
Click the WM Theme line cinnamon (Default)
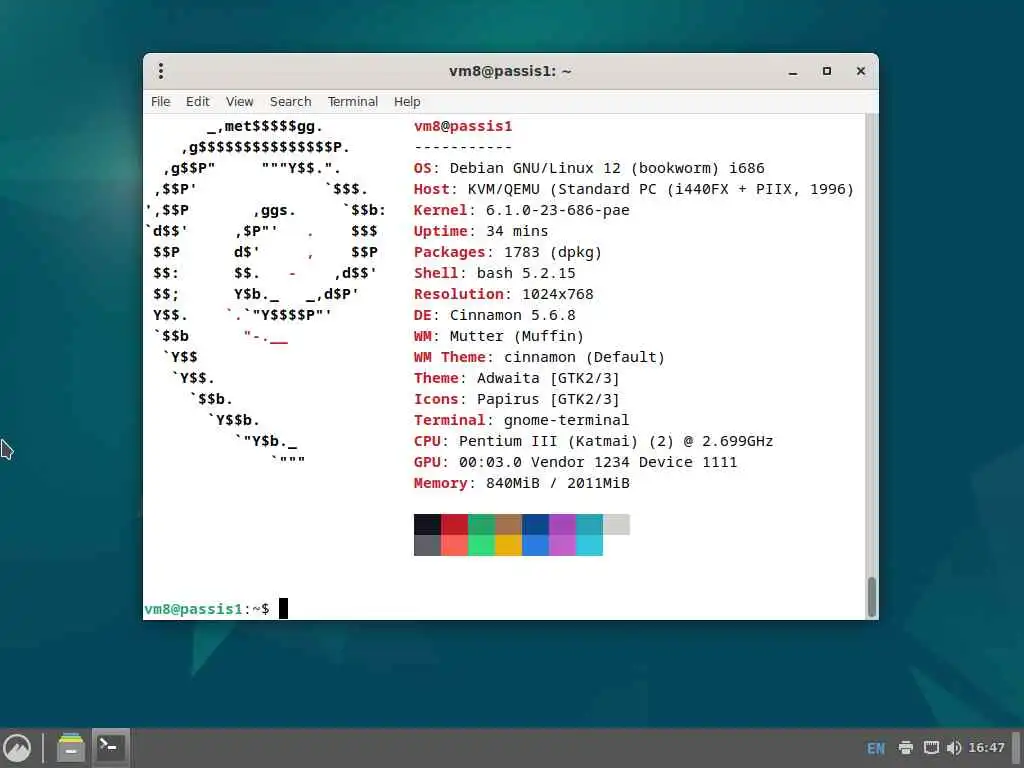click(539, 357)
